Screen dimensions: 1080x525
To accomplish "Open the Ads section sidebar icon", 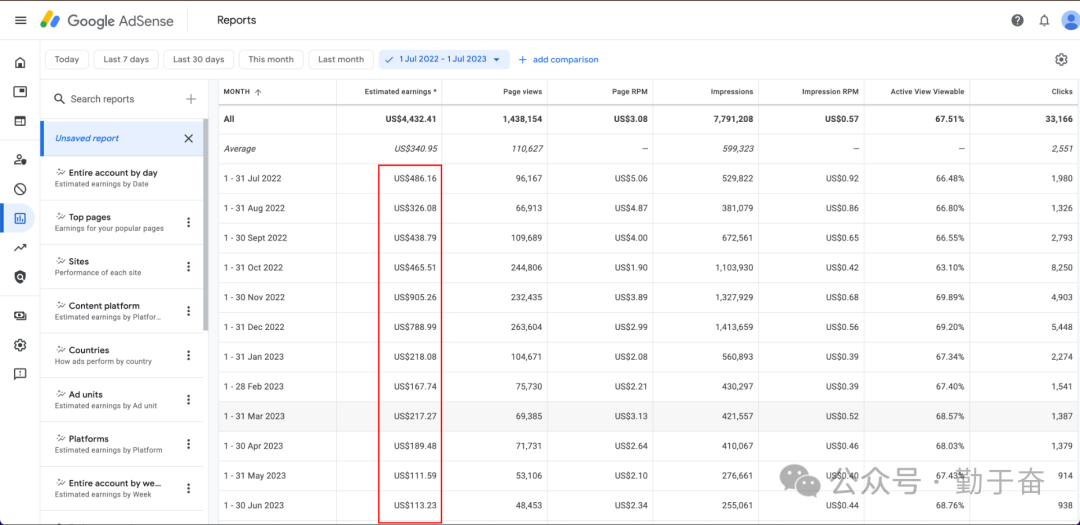I will click(x=20, y=92).
